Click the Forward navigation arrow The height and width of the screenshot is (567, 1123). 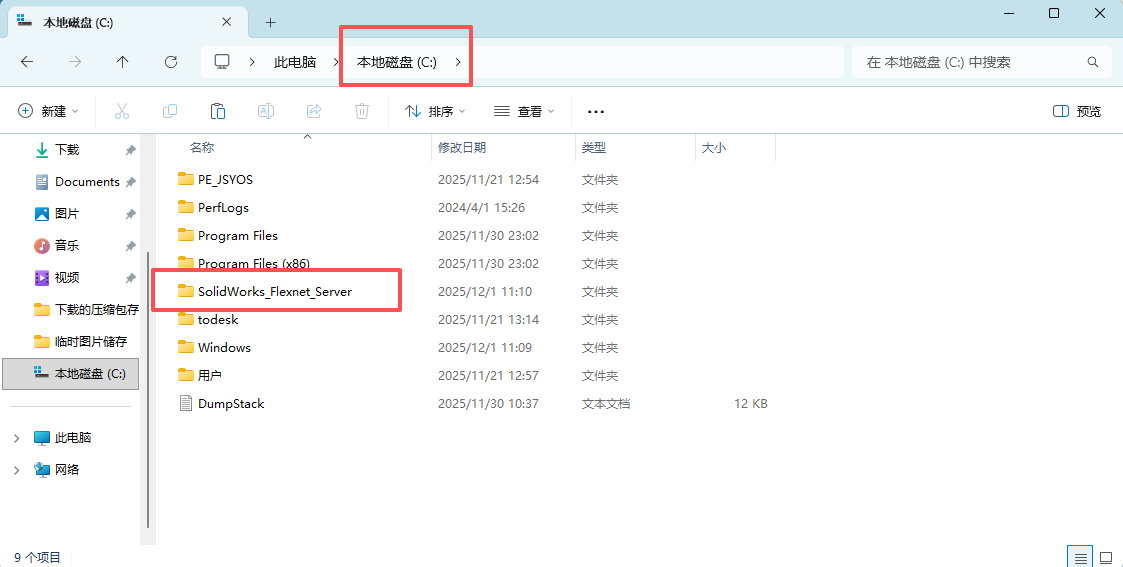point(74,62)
